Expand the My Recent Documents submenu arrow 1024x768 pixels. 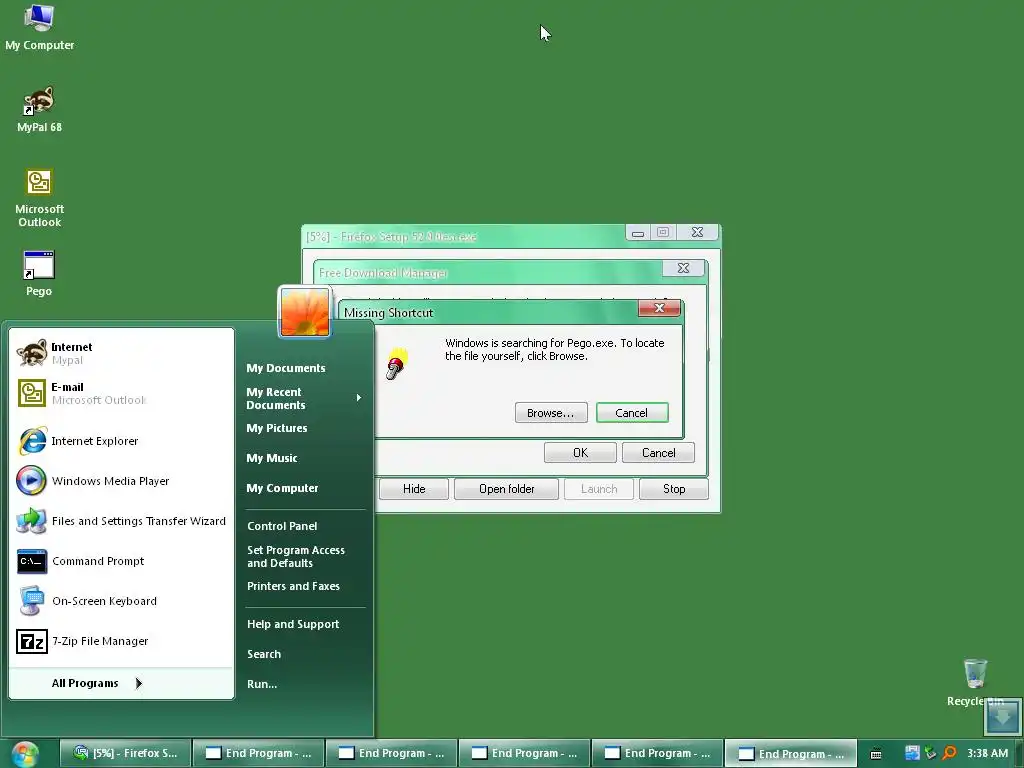click(359, 398)
